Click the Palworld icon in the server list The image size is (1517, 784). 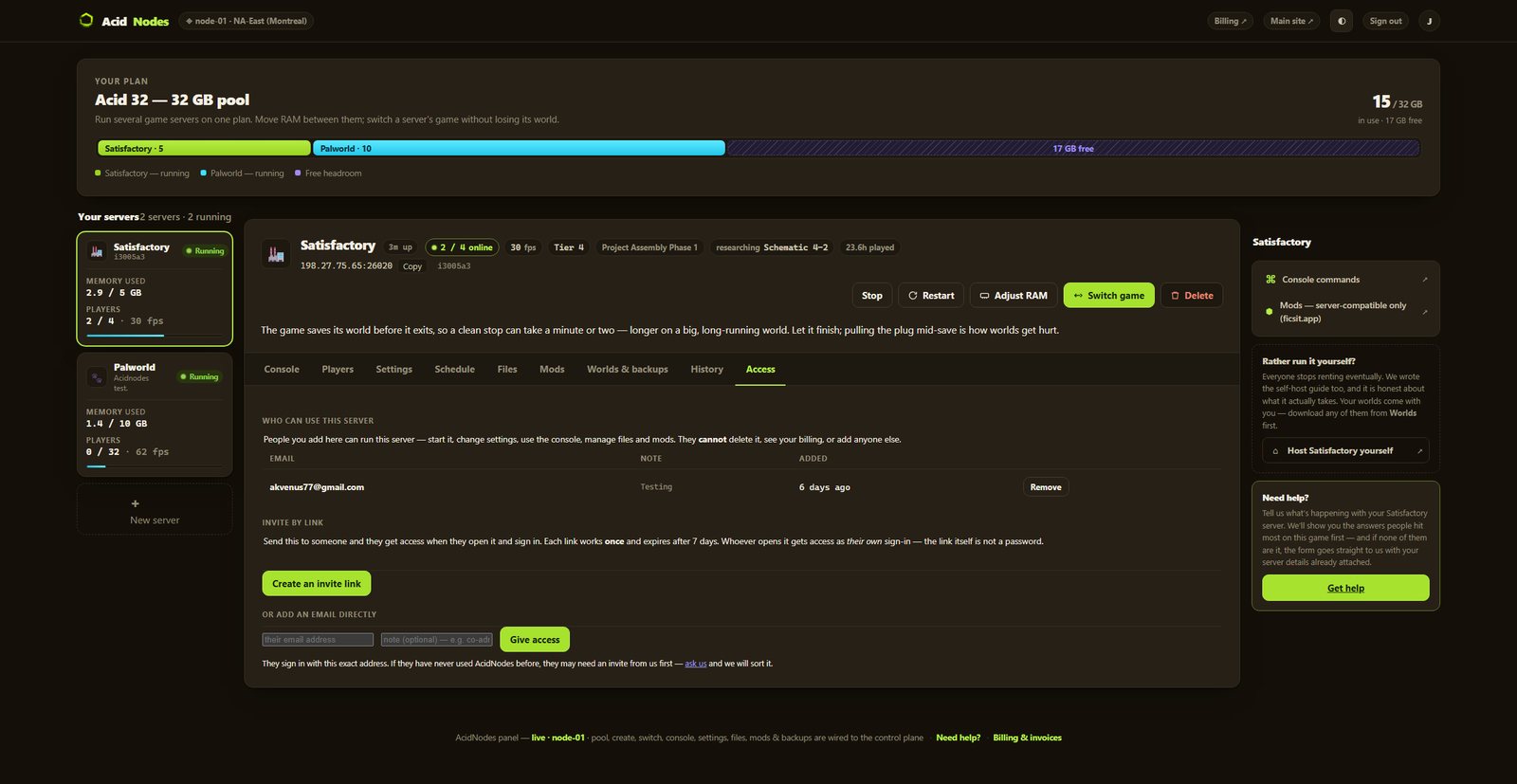pyautogui.click(x=96, y=376)
